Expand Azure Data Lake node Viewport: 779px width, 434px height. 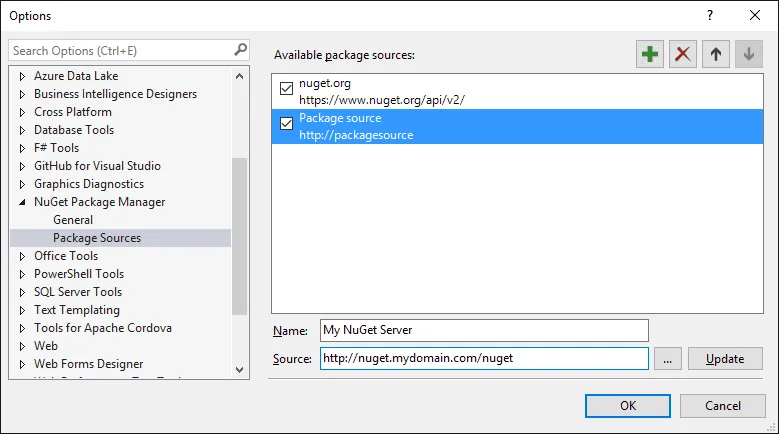[x=22, y=76]
